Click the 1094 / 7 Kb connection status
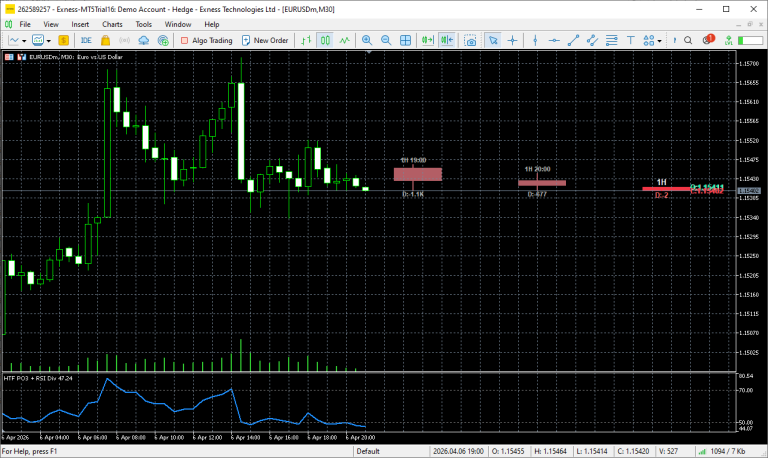768x458 pixels. 723,451
